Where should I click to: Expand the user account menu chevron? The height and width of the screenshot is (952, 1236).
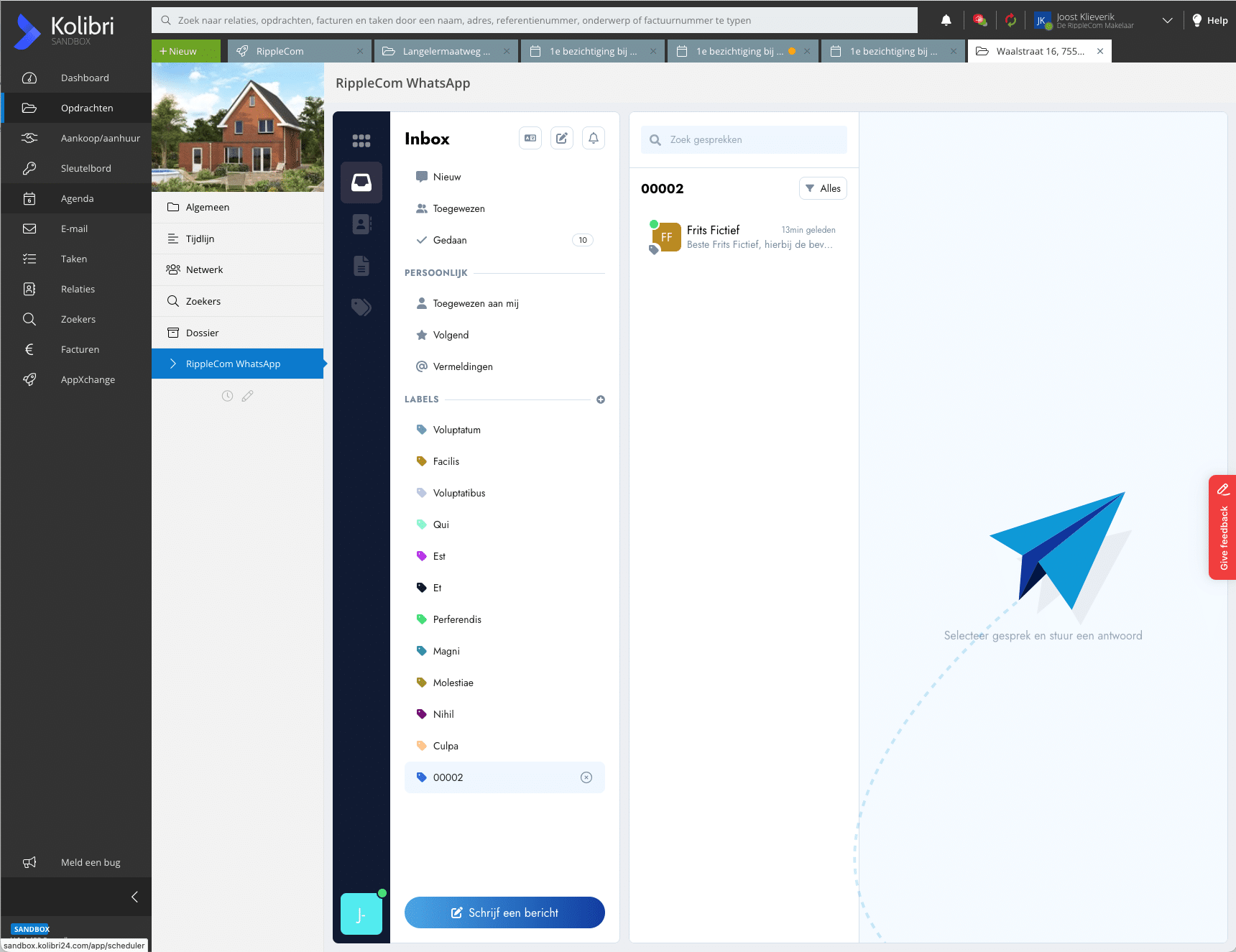[1168, 20]
